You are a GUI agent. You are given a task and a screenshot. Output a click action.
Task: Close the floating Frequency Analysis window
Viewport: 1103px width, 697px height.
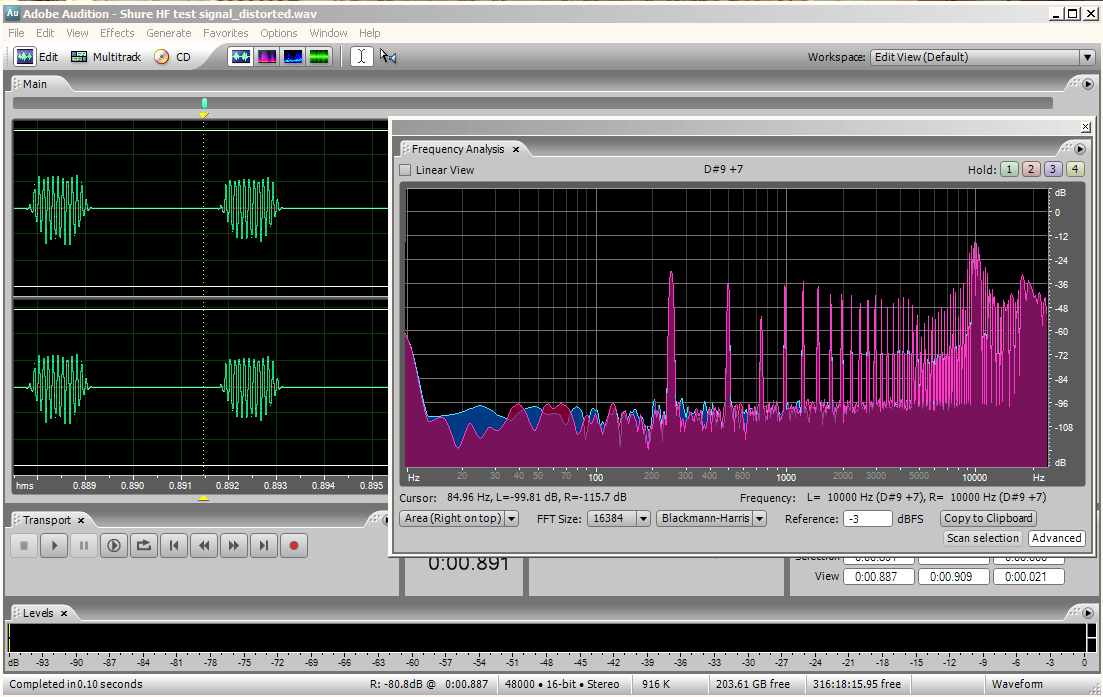1086,127
